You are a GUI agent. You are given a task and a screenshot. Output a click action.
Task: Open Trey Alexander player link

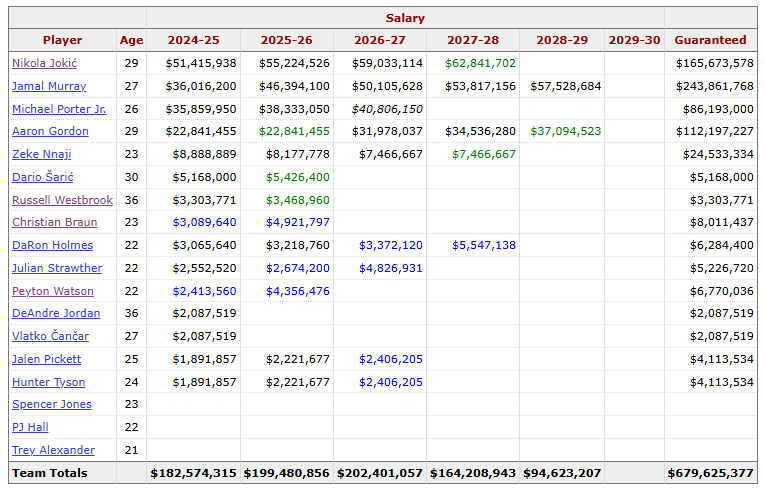53,450
